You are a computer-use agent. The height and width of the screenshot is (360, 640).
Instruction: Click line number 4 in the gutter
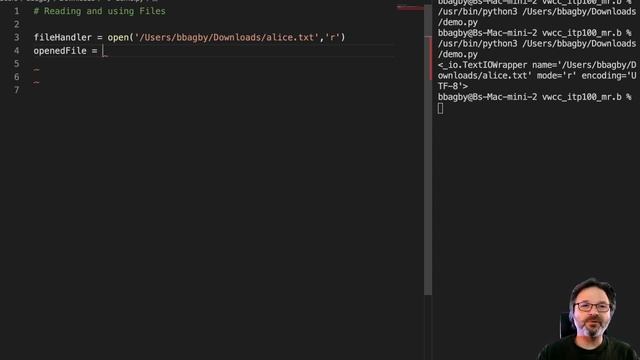[16, 51]
